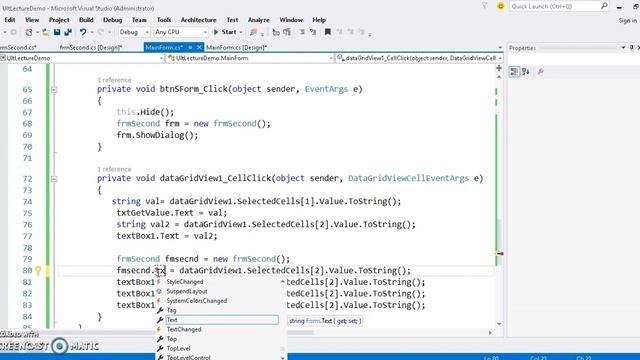This screenshot has height=360, width=640.
Task: Open the Properties panel window position dropdown
Action: pos(623,48)
